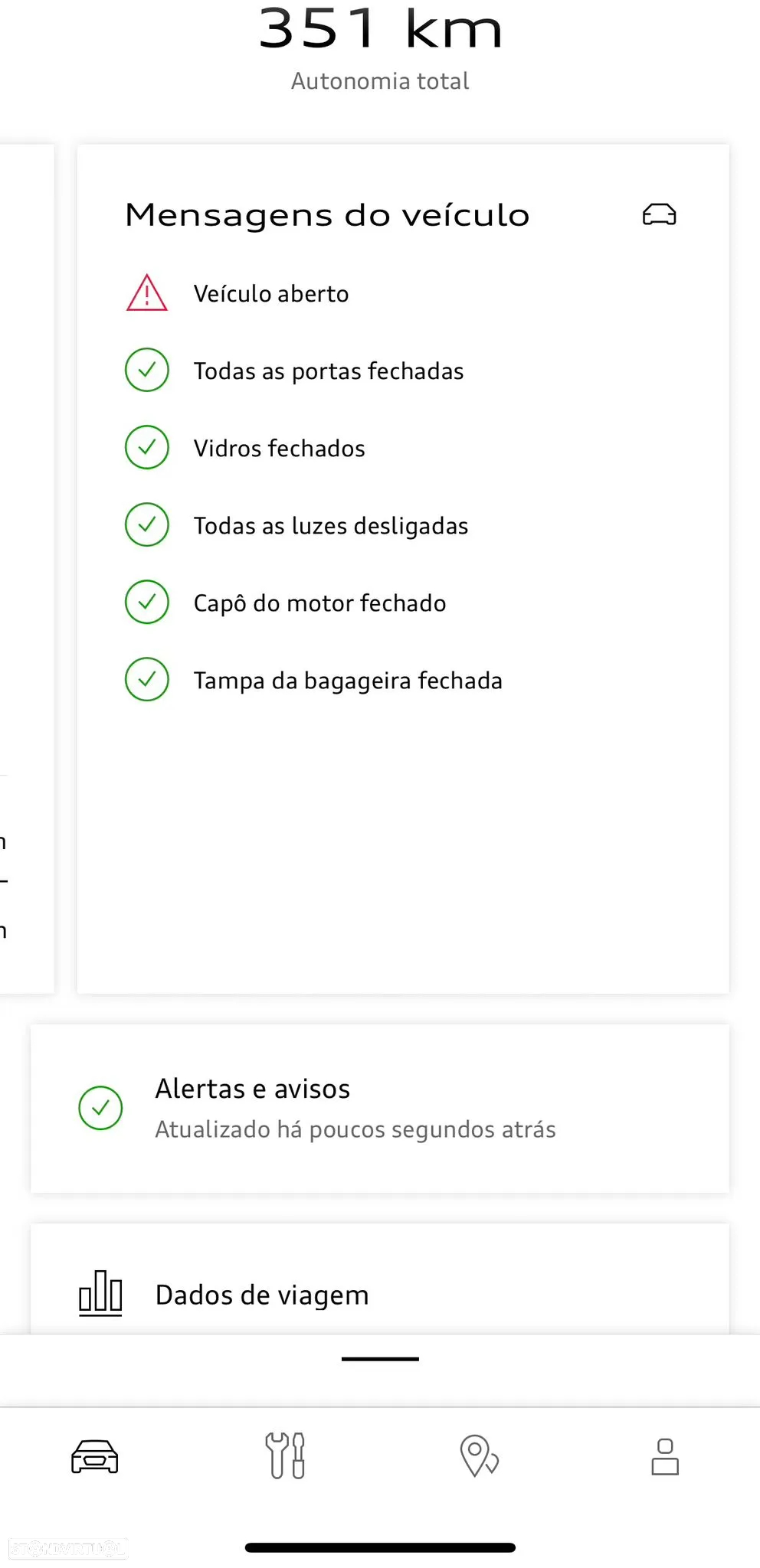Tap green check beside Tampa da bagageira fechada

pos(147,679)
